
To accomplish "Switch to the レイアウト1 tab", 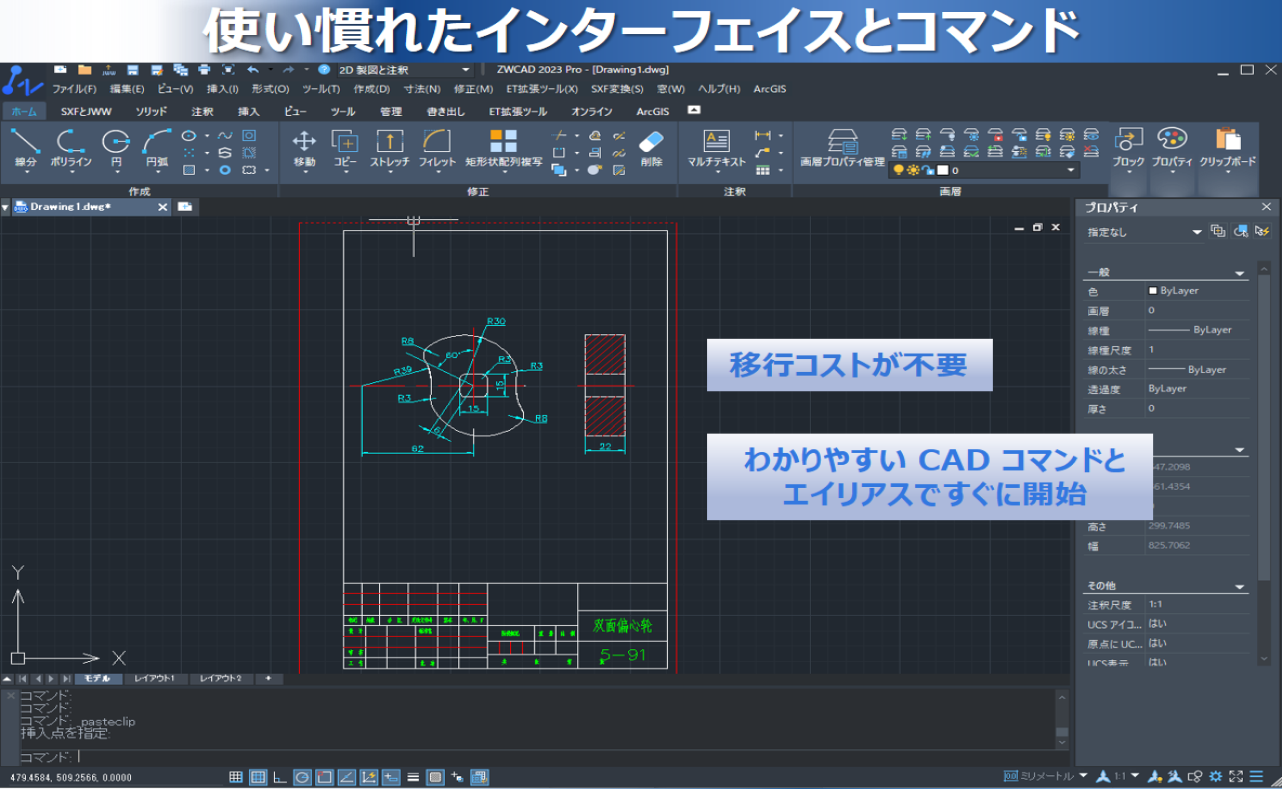I will [x=156, y=679].
